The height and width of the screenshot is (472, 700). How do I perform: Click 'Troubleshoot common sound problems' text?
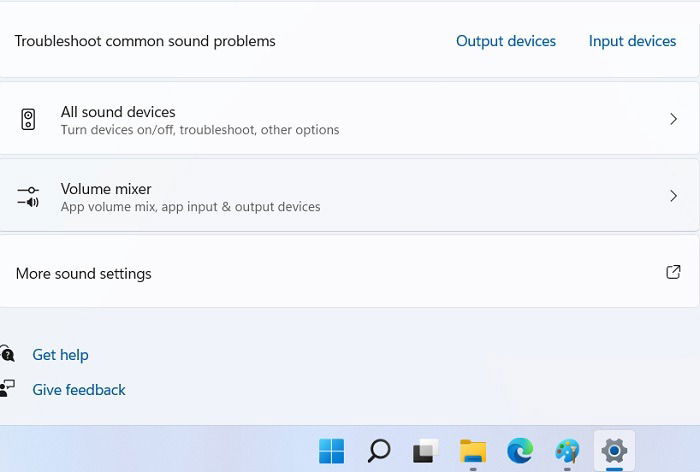pos(145,41)
